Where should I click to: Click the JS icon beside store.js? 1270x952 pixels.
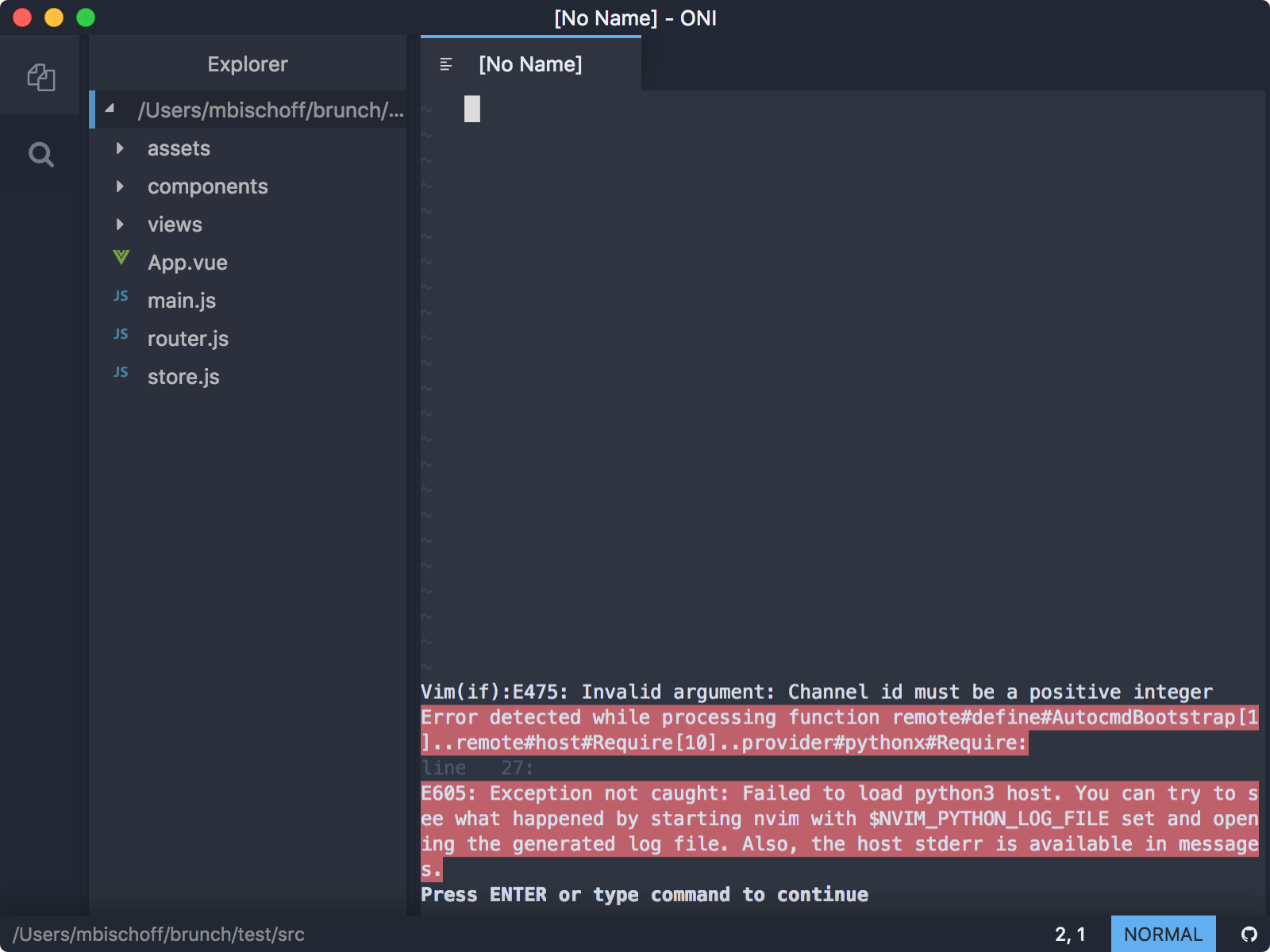click(x=121, y=372)
